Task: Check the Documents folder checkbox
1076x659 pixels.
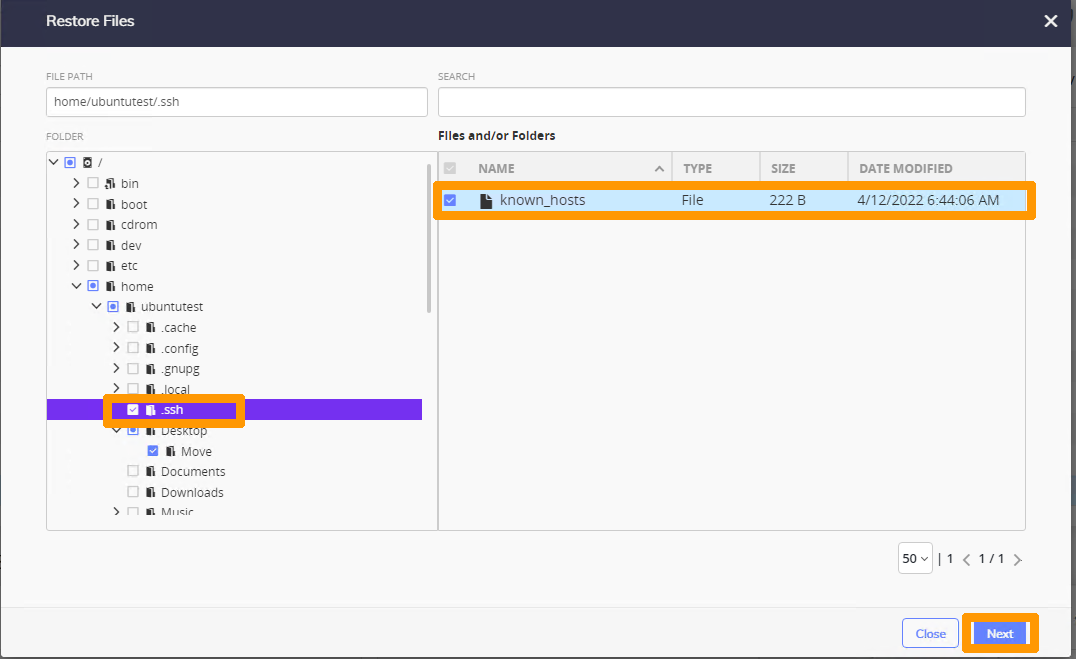Action: pos(133,471)
